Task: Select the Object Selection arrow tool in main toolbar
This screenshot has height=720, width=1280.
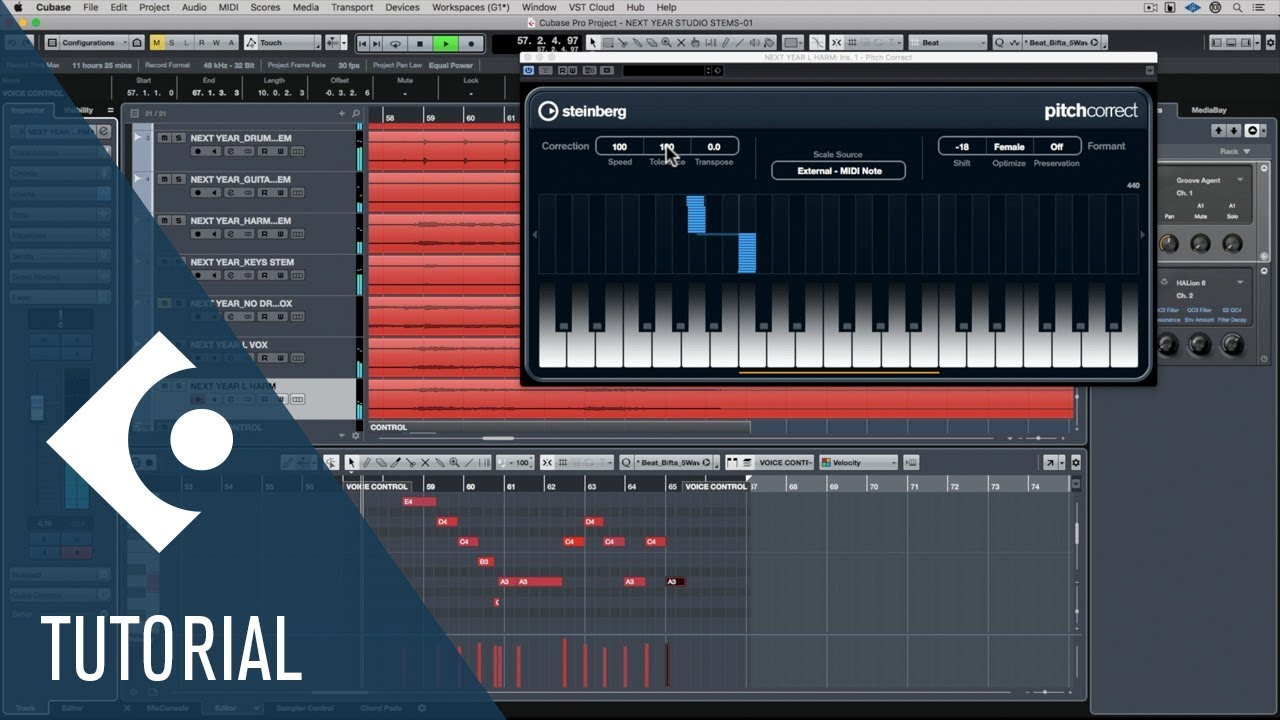Action: click(594, 43)
